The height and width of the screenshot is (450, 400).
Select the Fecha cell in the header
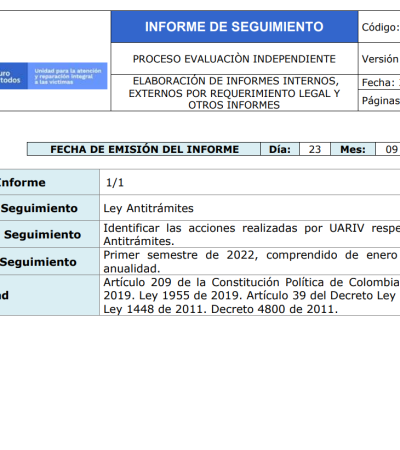pyautogui.click(x=380, y=82)
